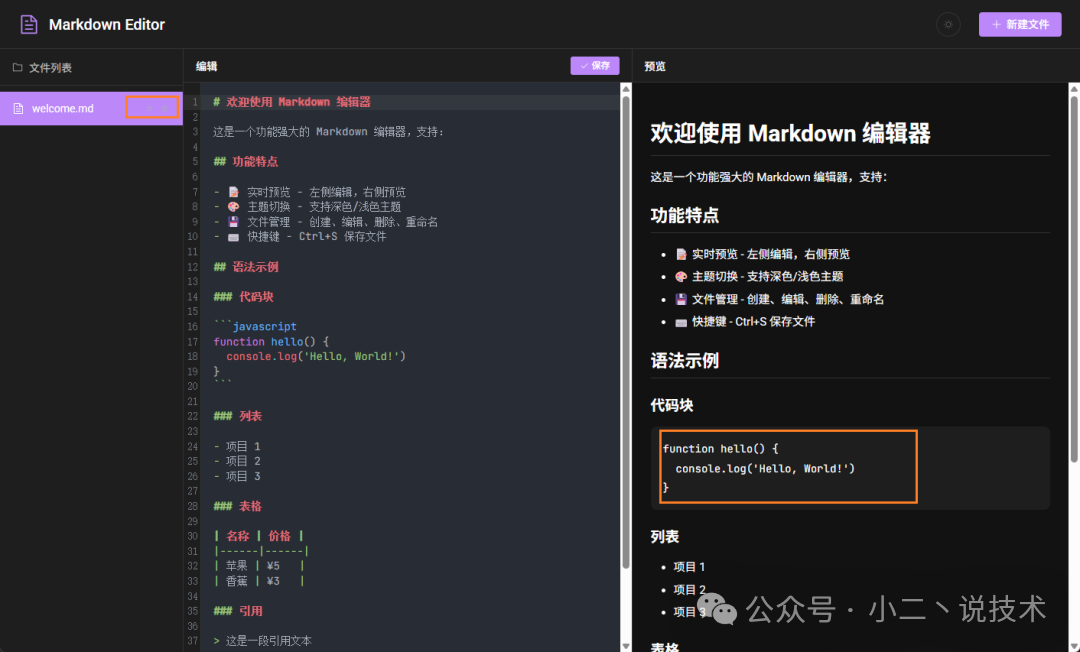Click editor line '```javascript'
Image resolution: width=1080 pixels, height=652 pixels.
(x=255, y=326)
